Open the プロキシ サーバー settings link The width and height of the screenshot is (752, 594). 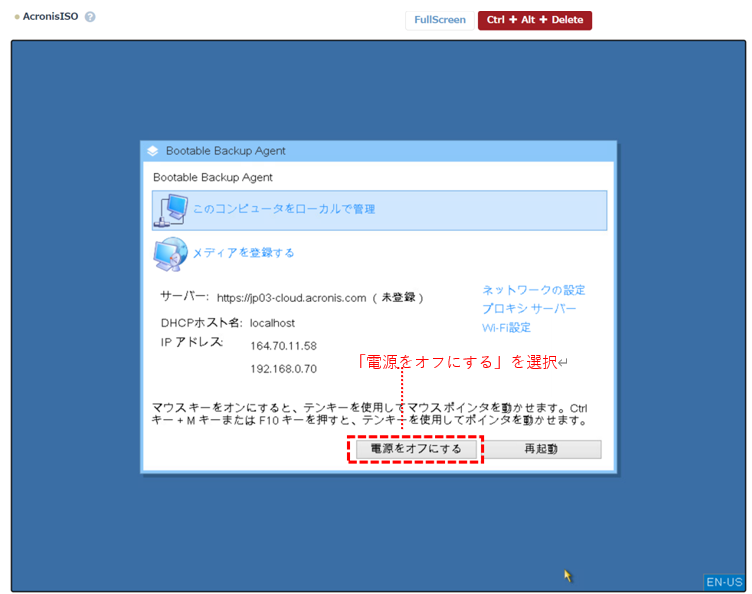click(x=529, y=309)
